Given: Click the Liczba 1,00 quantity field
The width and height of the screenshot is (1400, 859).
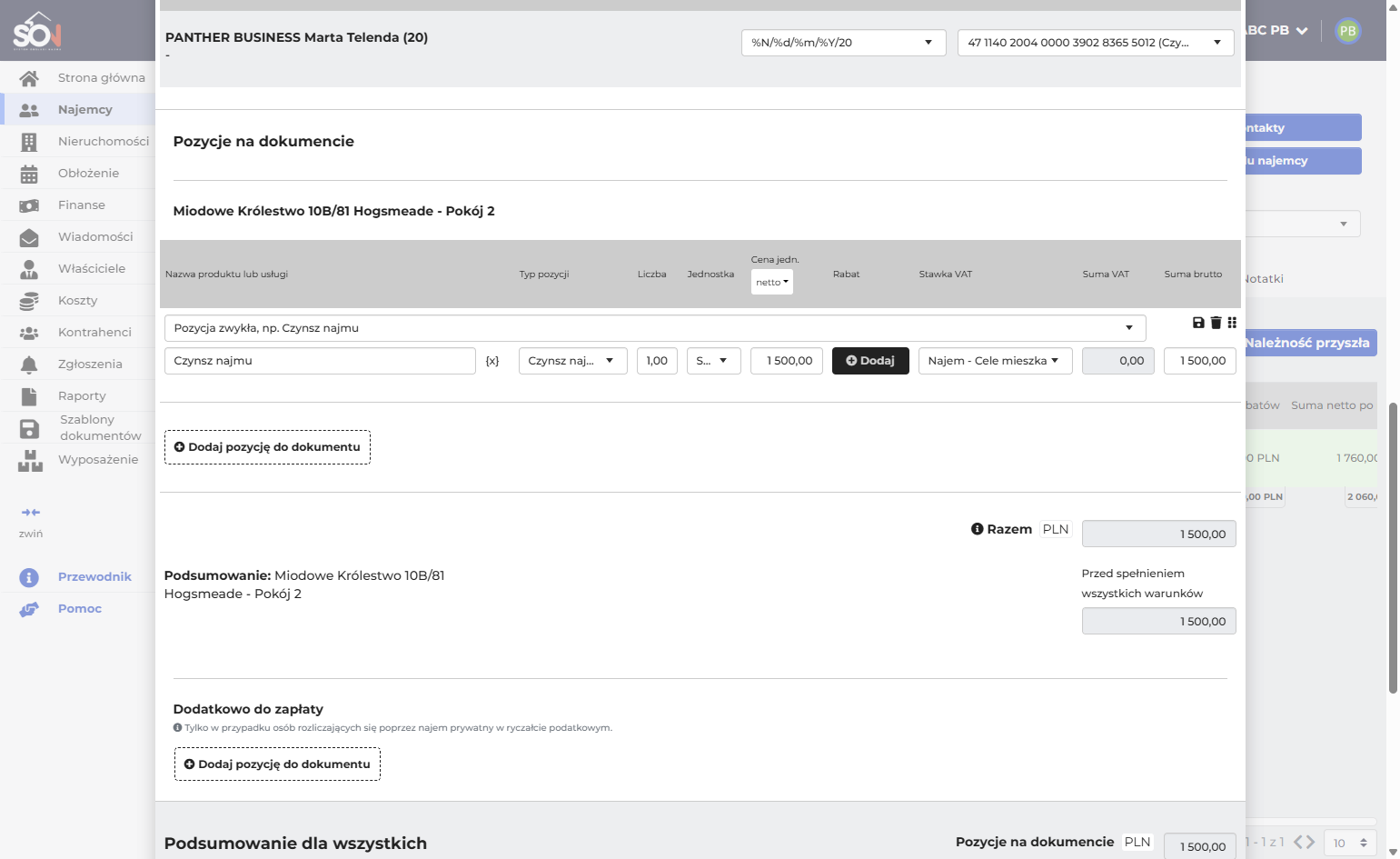Looking at the screenshot, I should pos(657,361).
